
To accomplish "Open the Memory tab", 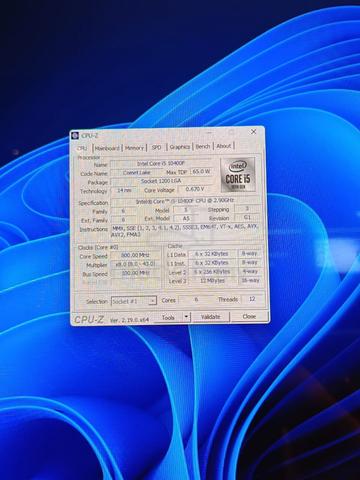I will click(134, 148).
